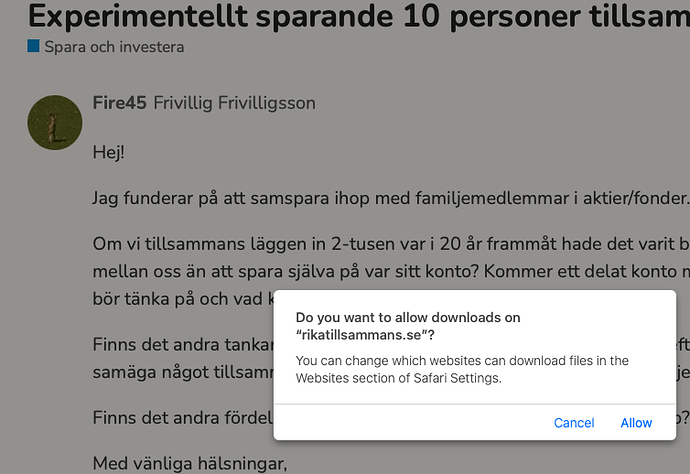Click the Safari Settings hint text
This screenshot has height=474, width=690.
pos(462,369)
